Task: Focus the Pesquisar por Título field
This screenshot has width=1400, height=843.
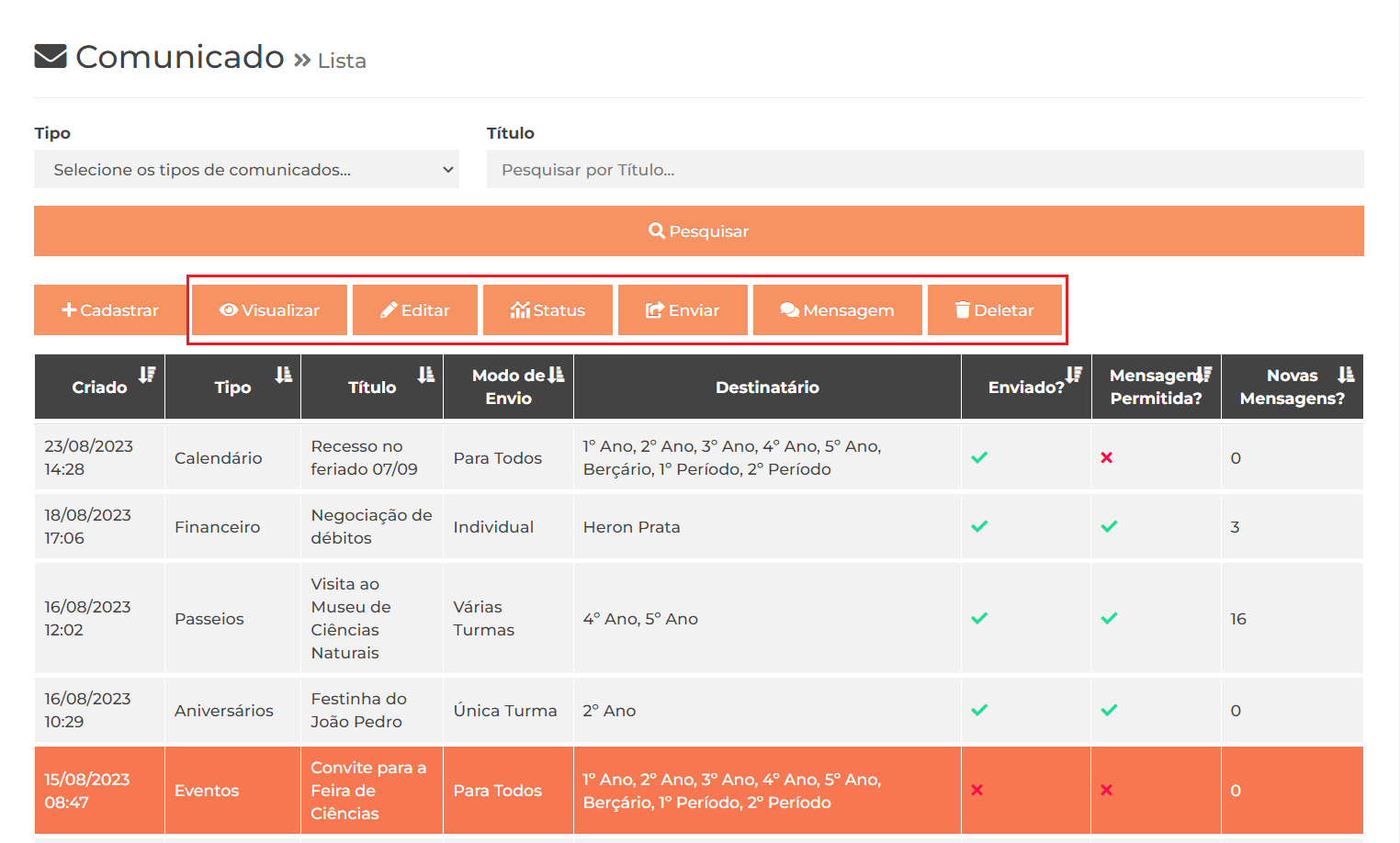Action: pyautogui.click(x=925, y=169)
